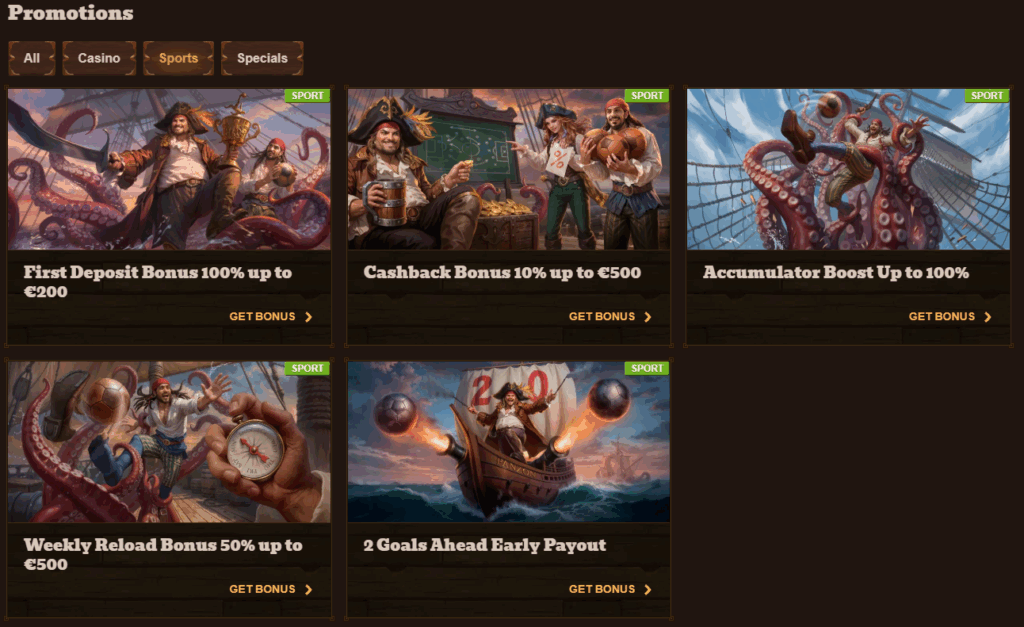The height and width of the screenshot is (627, 1024).
Task: Open the cannon ship Early Payout image
Action: (x=509, y=442)
